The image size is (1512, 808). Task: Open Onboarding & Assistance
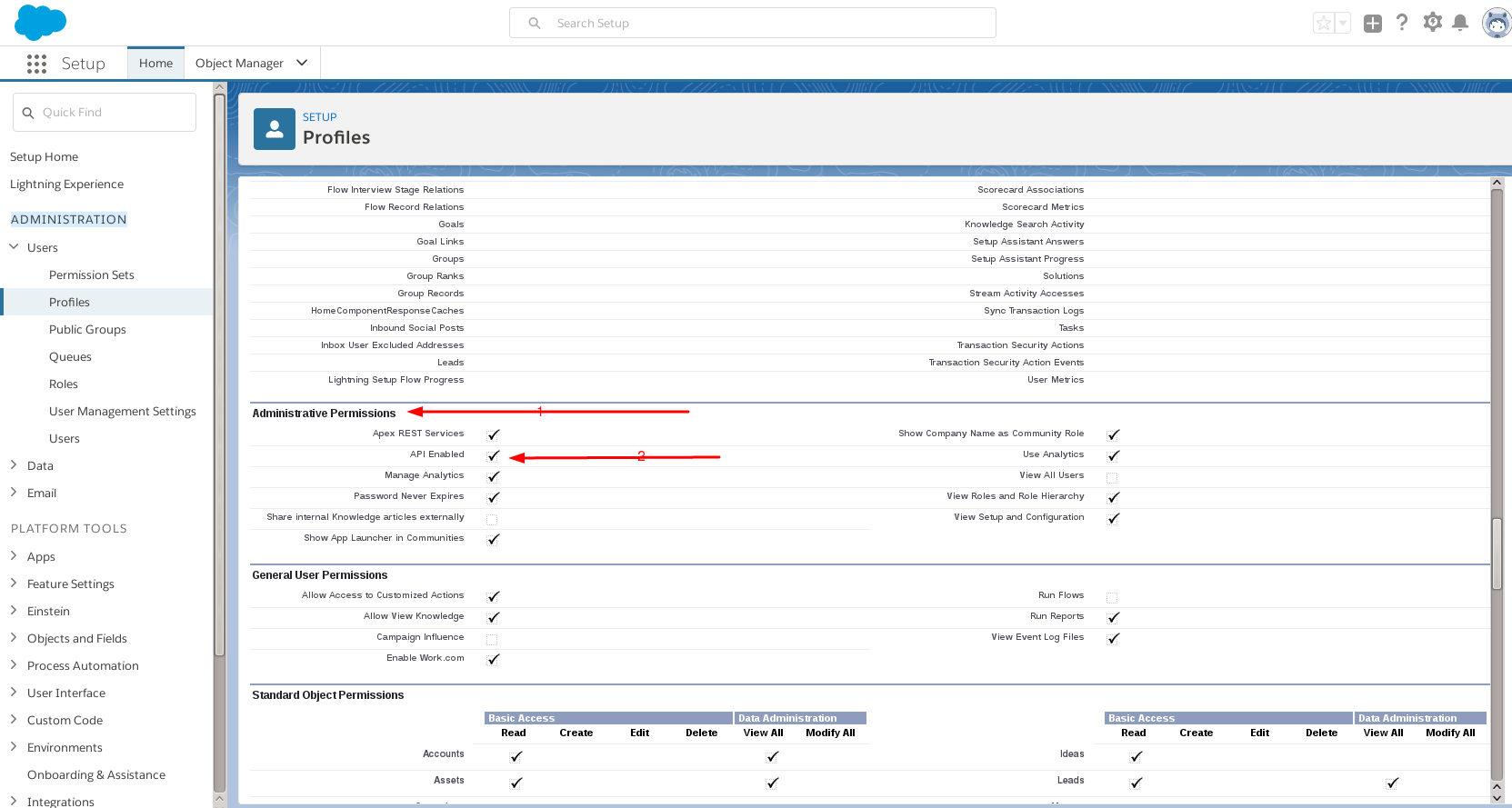[96, 774]
